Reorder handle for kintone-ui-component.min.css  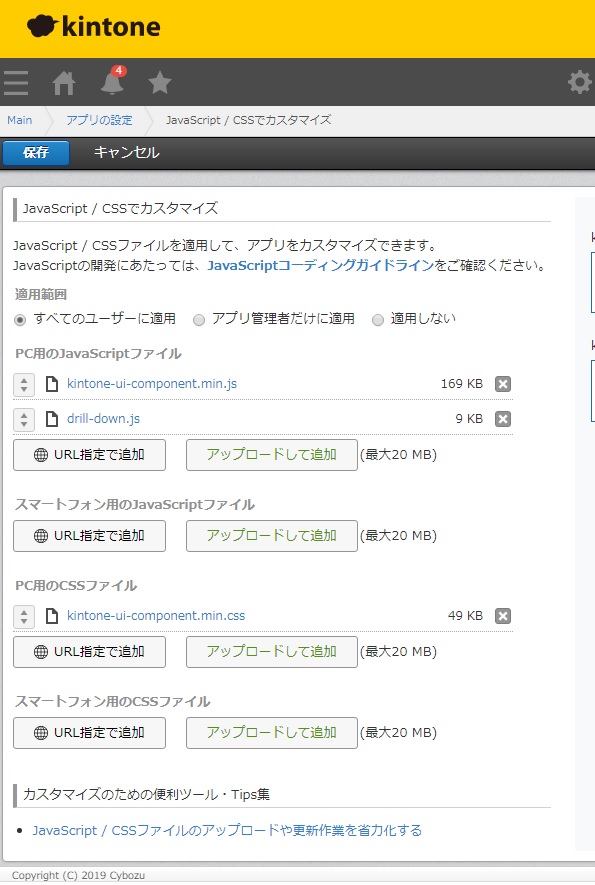[24, 616]
